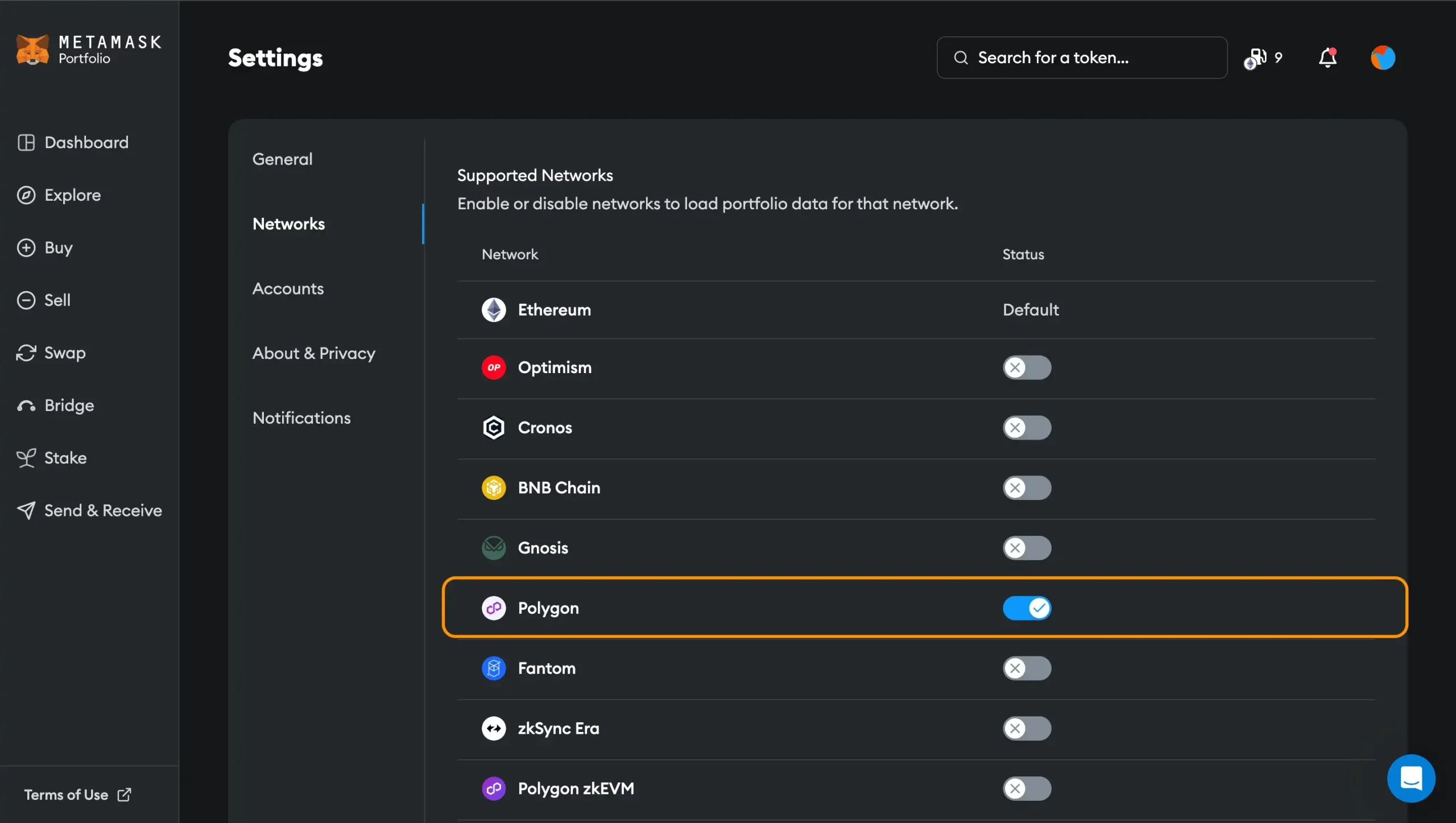Image resolution: width=1456 pixels, height=823 pixels.
Task: Enable the Optimism network toggle
Action: 1027,367
